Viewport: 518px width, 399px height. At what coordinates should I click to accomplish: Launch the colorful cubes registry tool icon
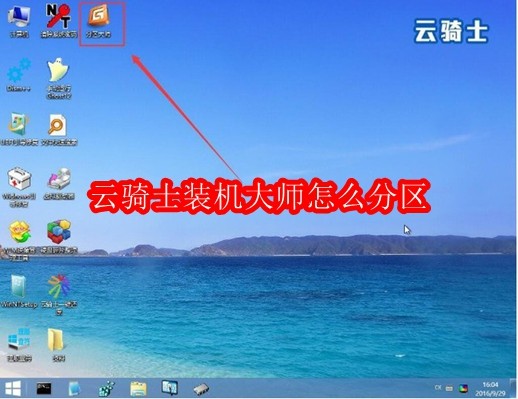59,236
